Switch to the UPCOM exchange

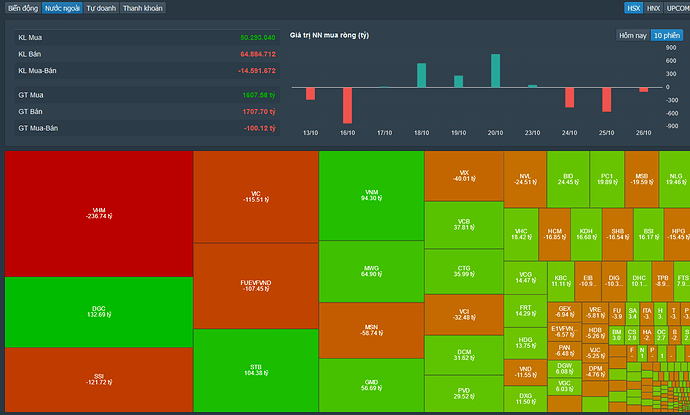tap(677, 8)
